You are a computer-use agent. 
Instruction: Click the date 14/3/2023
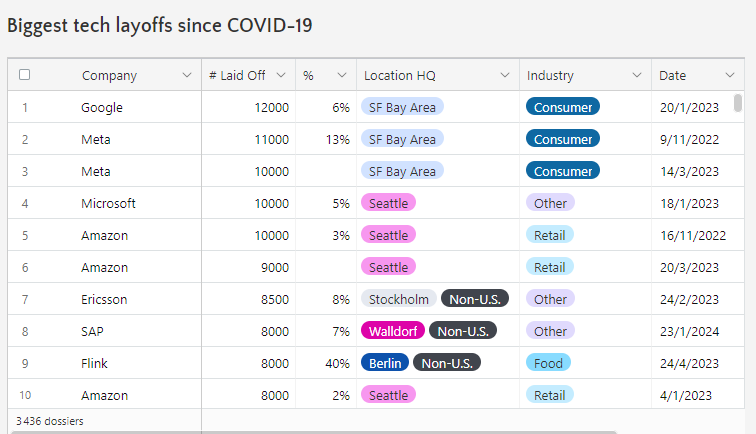689,172
